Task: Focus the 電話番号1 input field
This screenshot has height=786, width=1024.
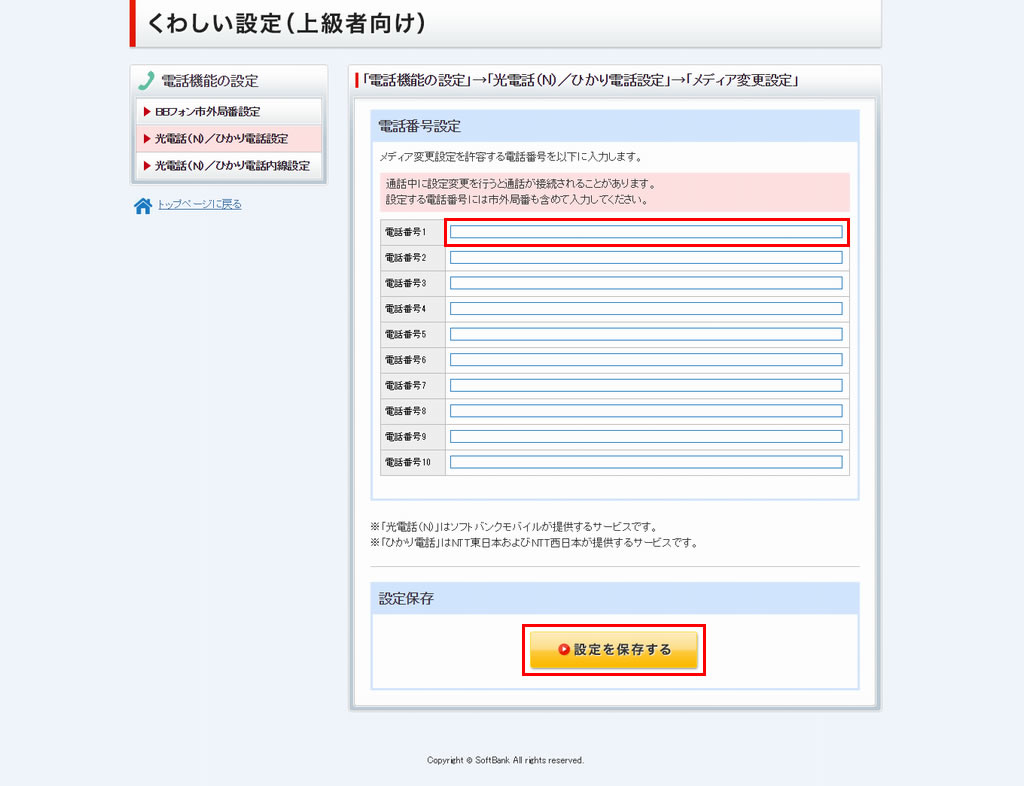Action: (646, 232)
